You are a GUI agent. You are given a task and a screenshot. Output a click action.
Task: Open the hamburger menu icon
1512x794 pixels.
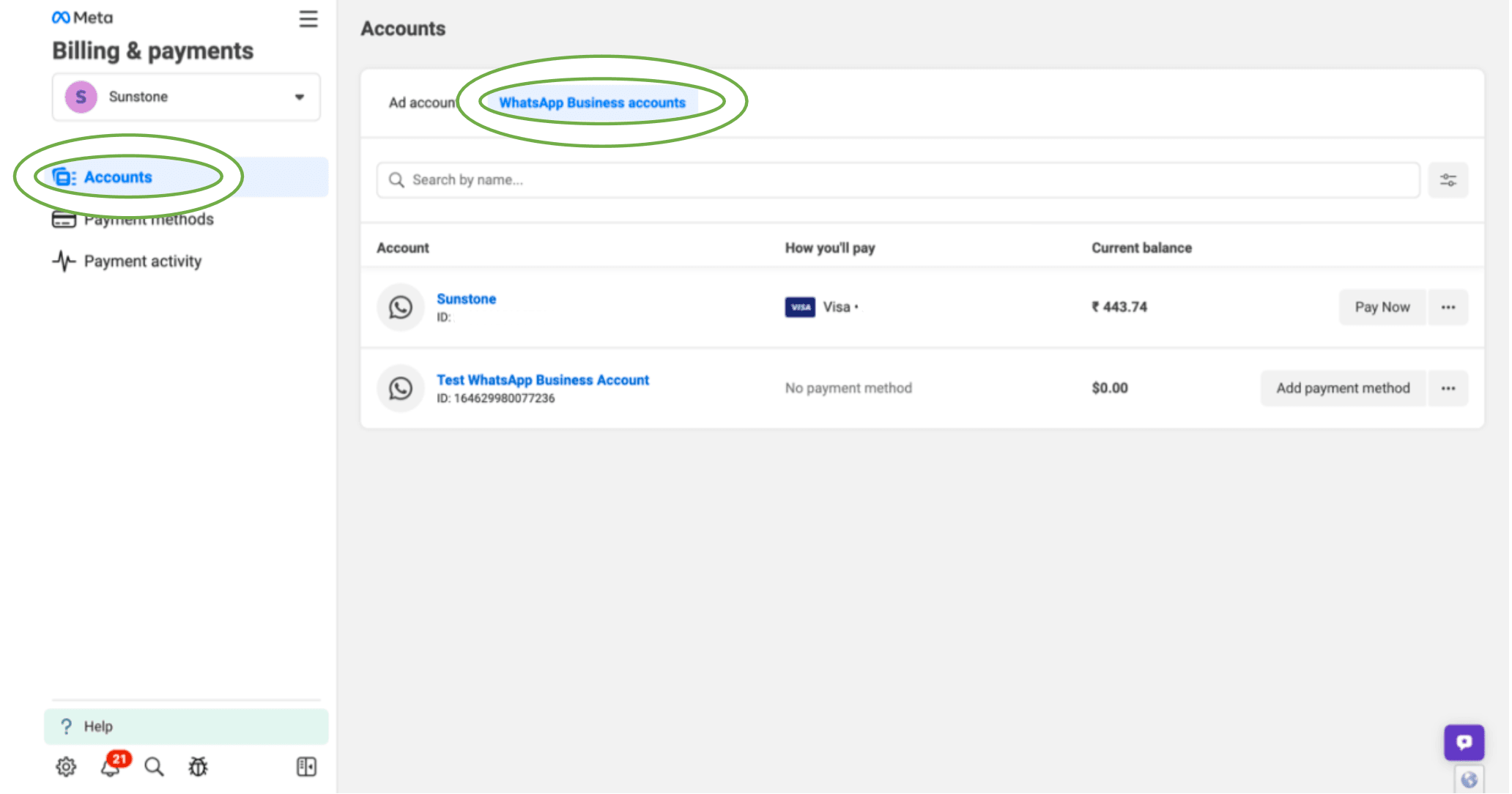tap(308, 19)
